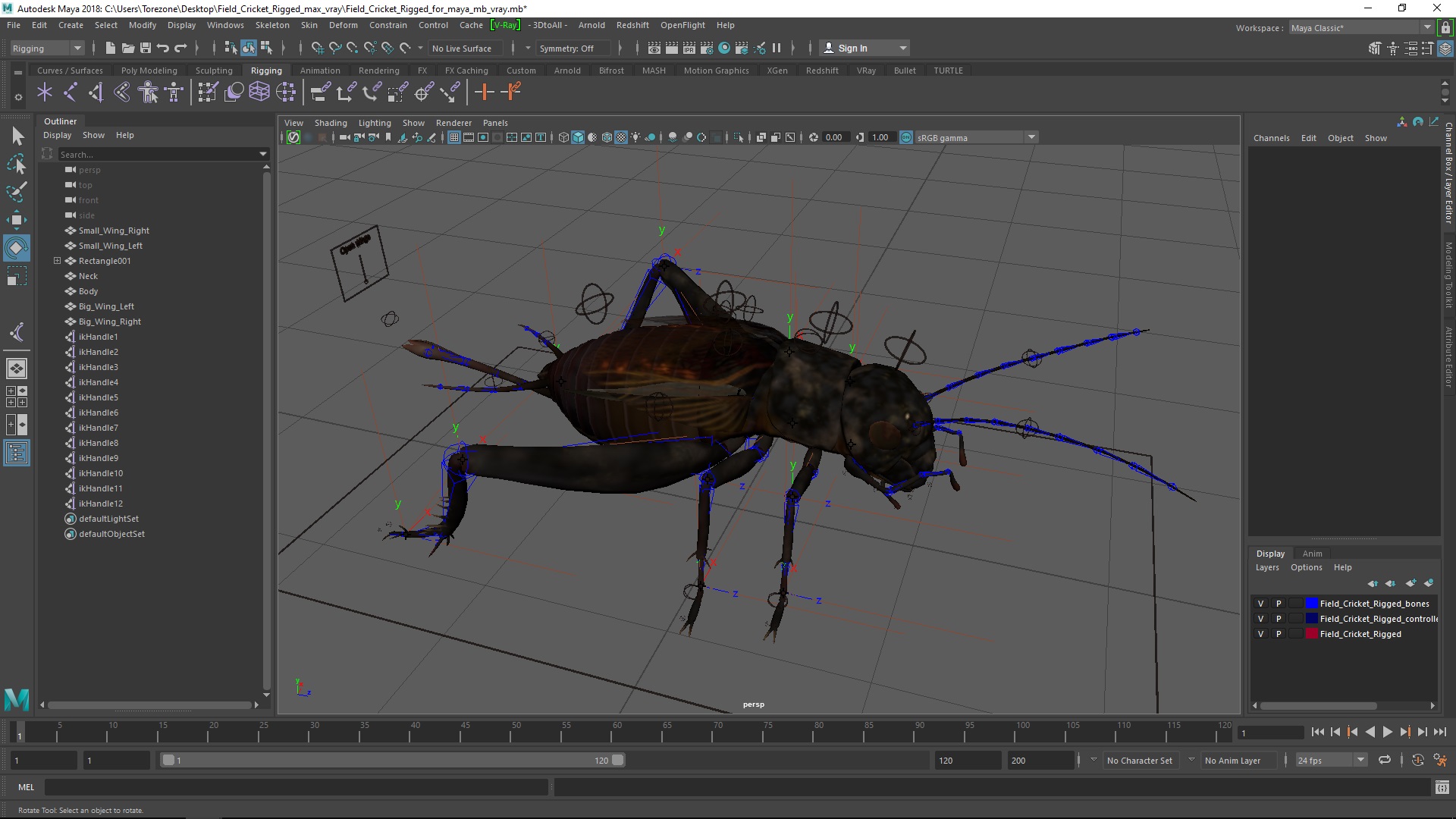1456x819 pixels.
Task: Toggle visibility V for Field_Cricket_Rigged_bones layer
Action: pyautogui.click(x=1261, y=604)
